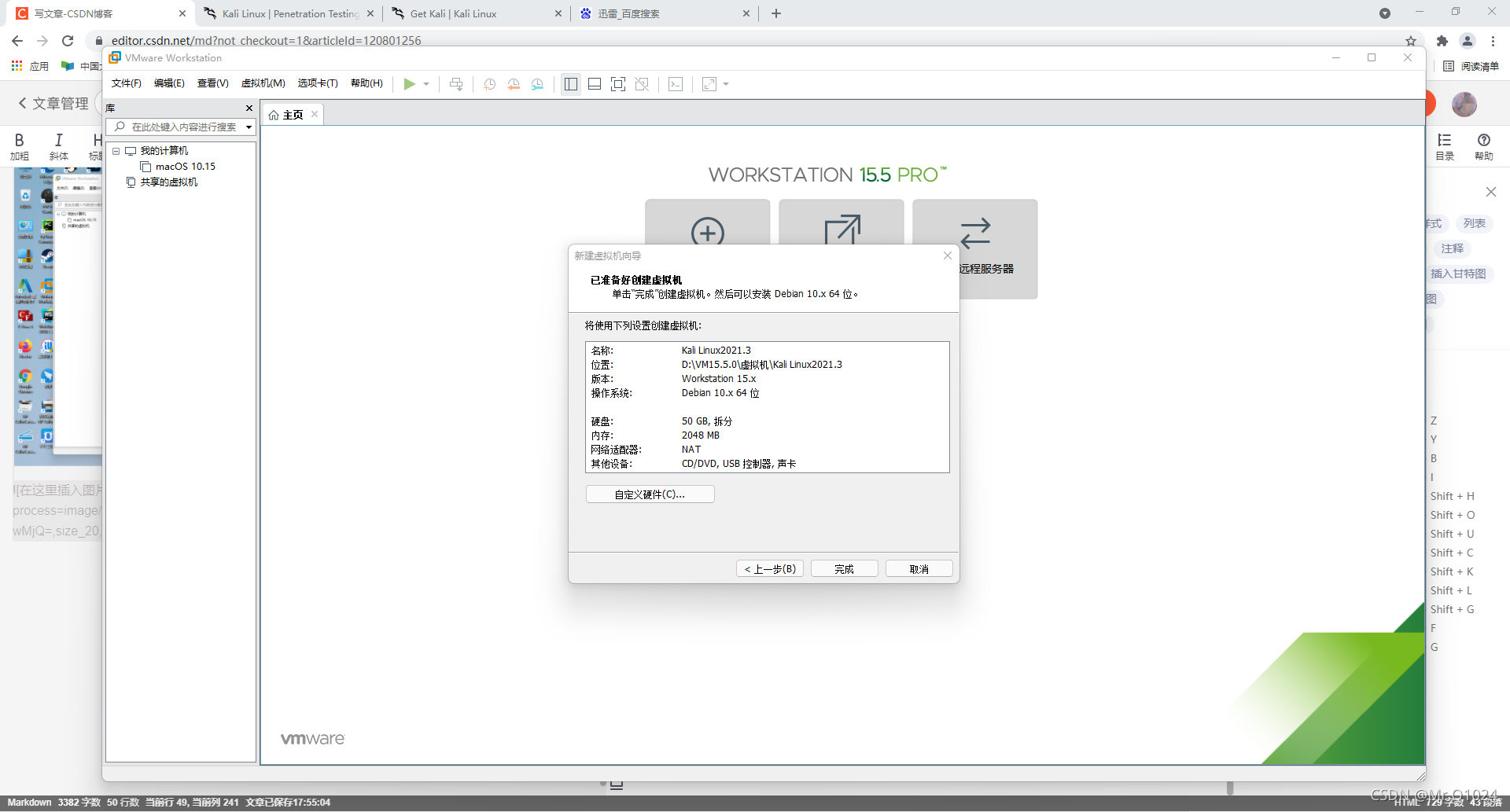The height and width of the screenshot is (812, 1510).
Task: Open the power options dropdown arrow beside play
Action: click(x=426, y=84)
